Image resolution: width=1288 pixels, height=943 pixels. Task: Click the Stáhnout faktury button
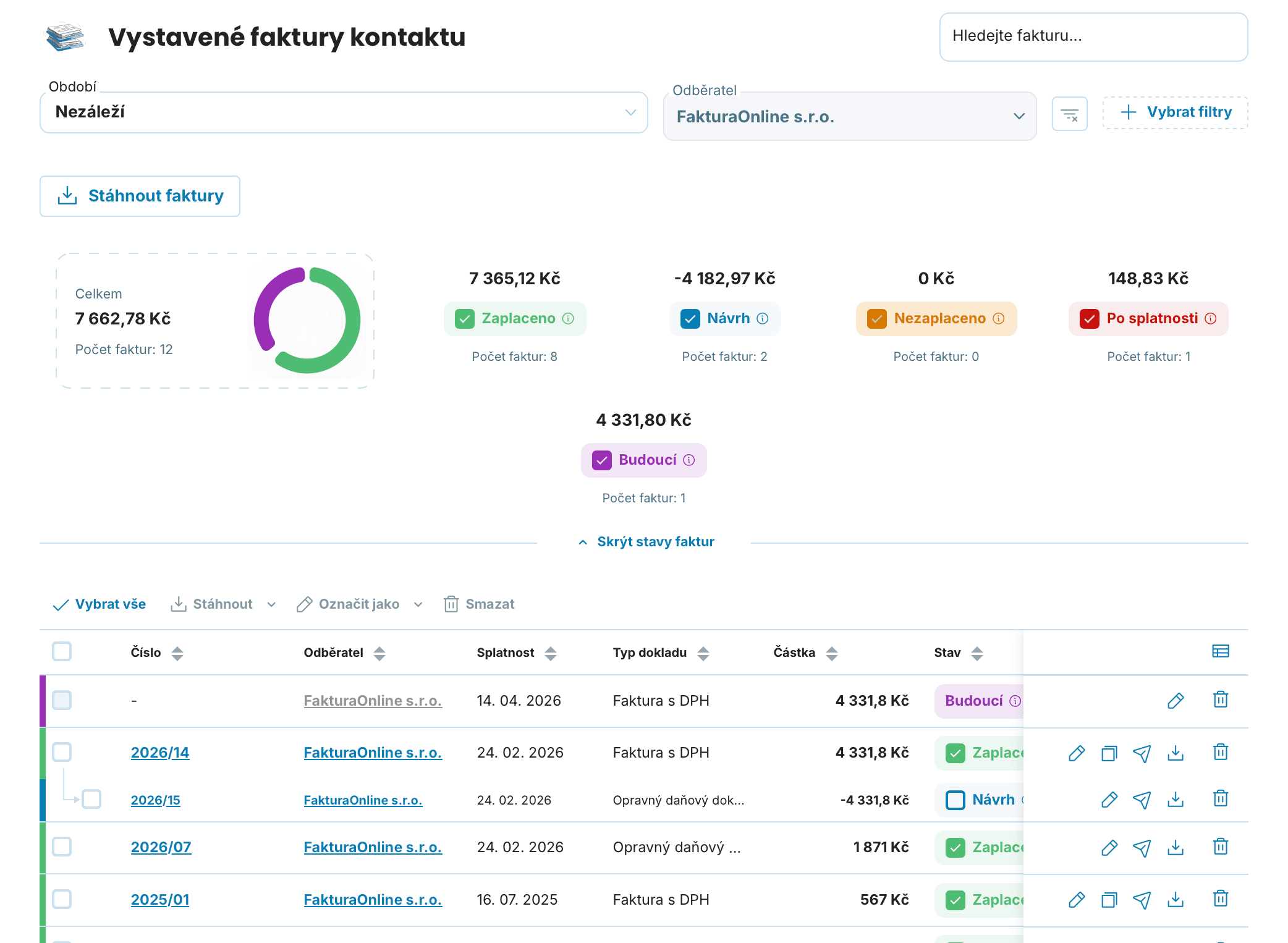pos(140,196)
